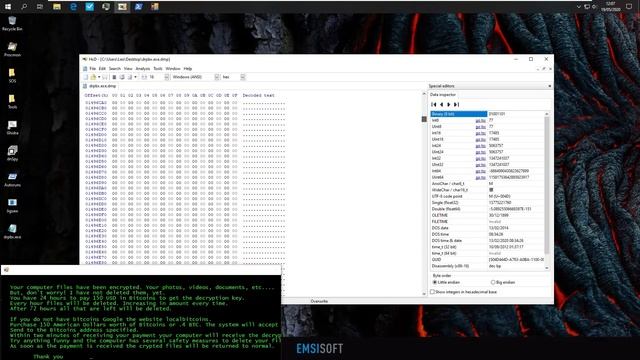The width and height of the screenshot is (640, 360).
Task: Switch to the drpbx.exe.dmp file tab
Action: pos(100,86)
